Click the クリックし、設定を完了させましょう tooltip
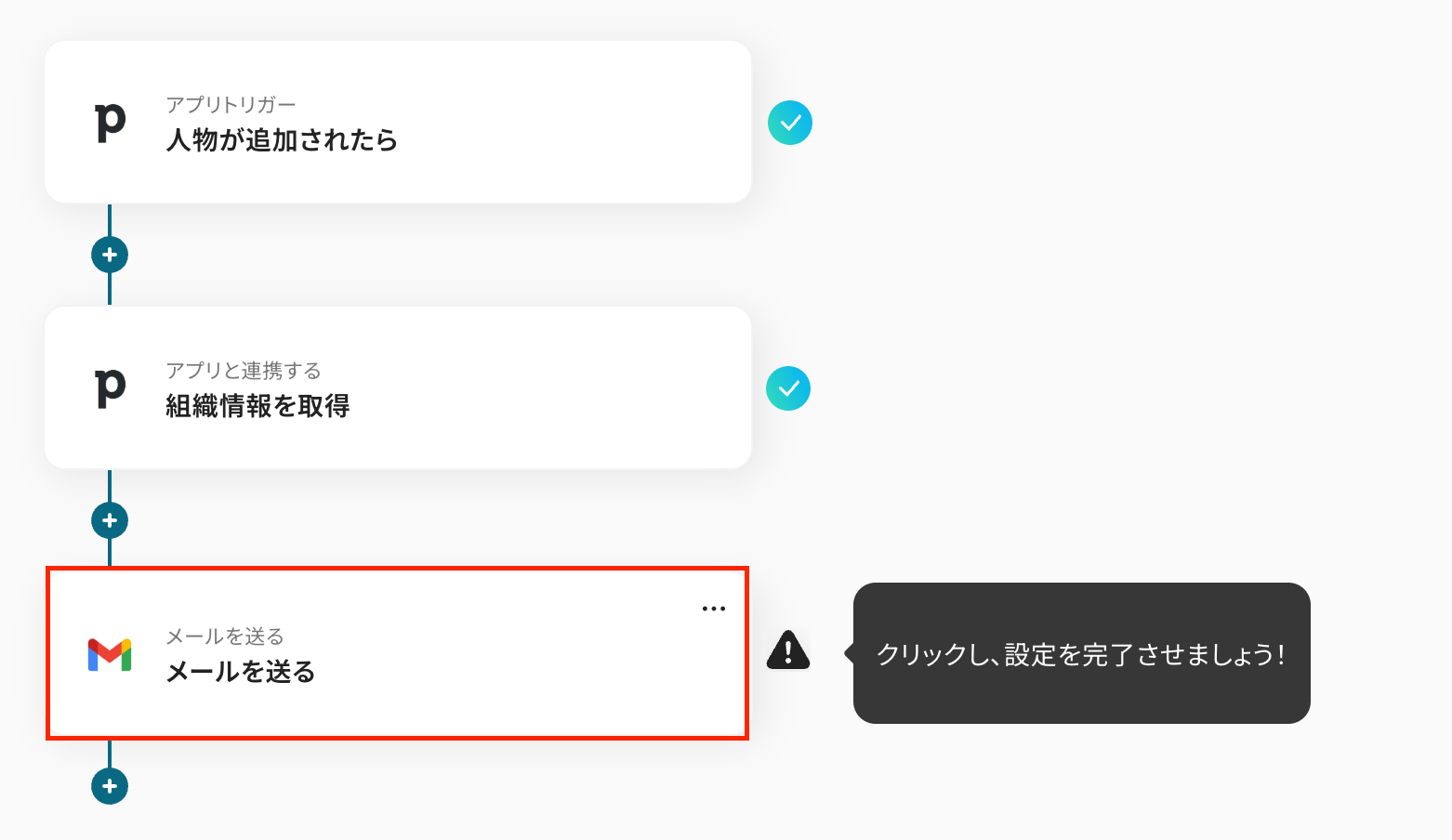1452x840 pixels. (x=1081, y=653)
